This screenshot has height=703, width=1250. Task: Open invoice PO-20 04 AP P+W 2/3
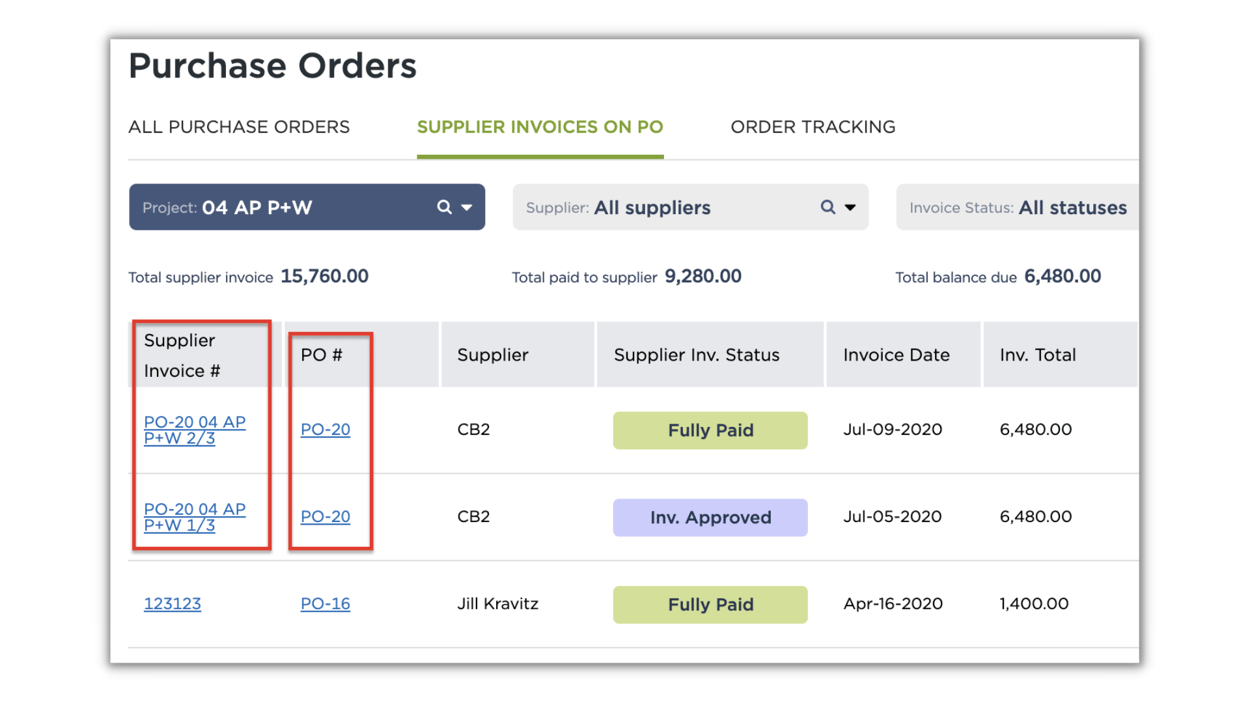194,430
